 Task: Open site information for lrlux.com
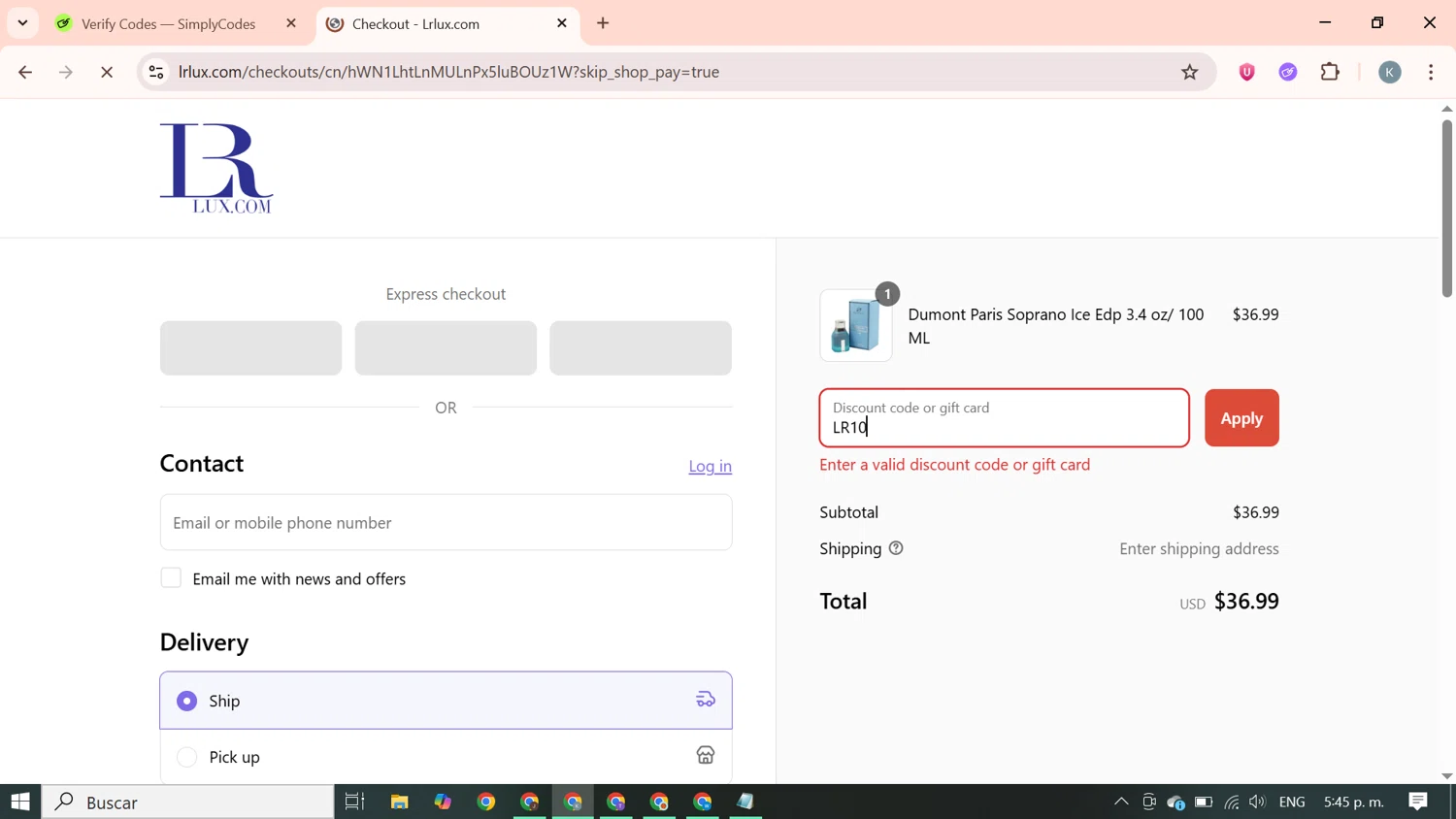pos(156,72)
